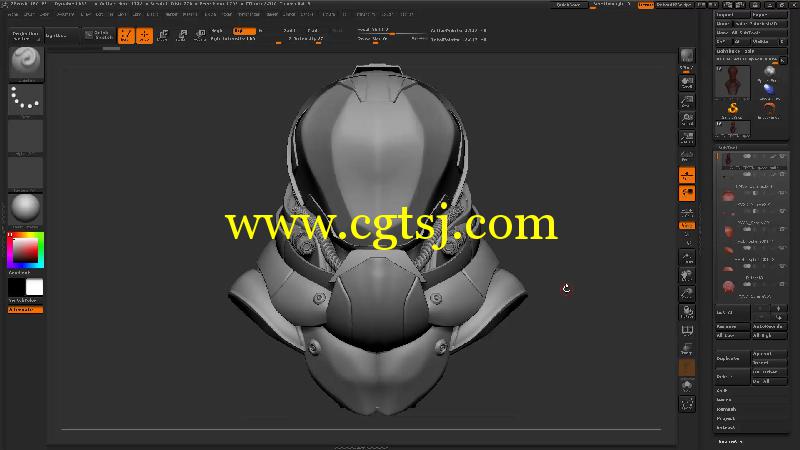Viewport: 800px width, 450px height.
Task: Open the empty Texture picker slot
Action: (26, 173)
